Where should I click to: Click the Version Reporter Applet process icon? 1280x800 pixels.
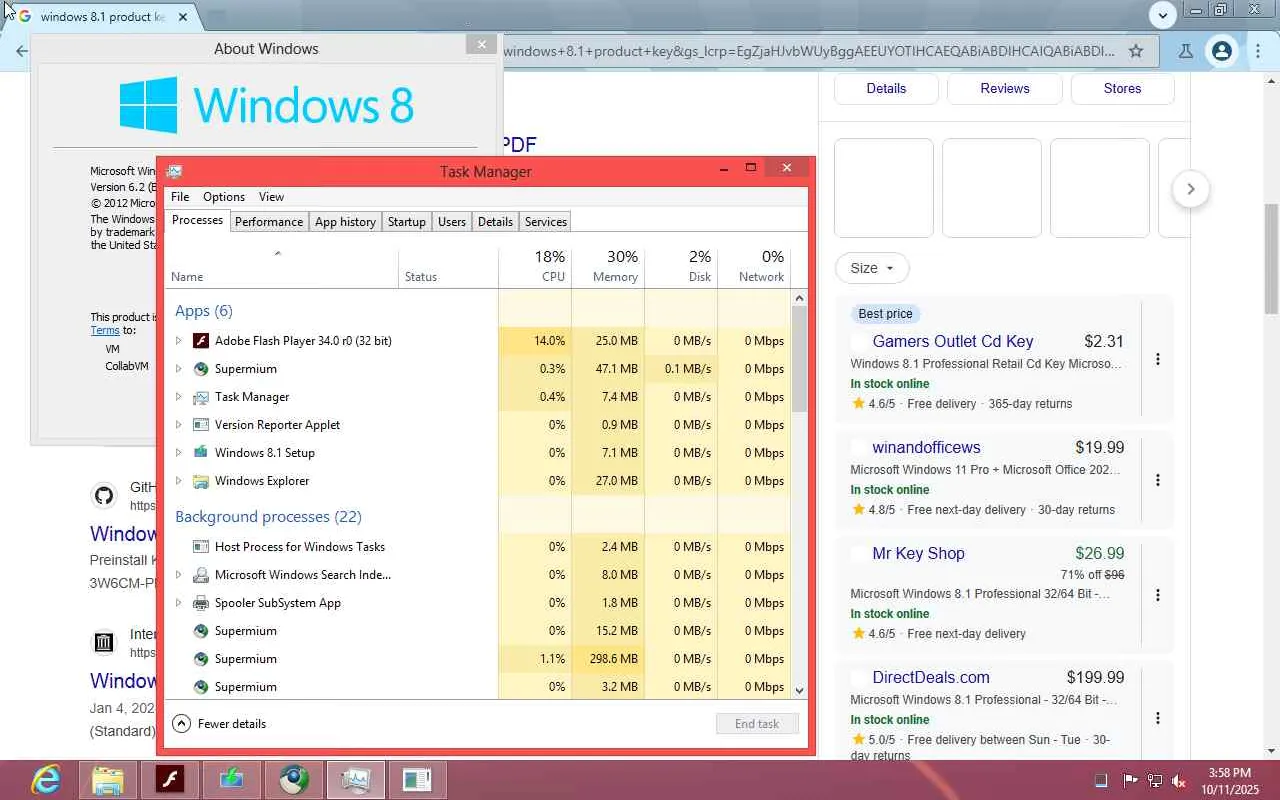click(200, 425)
